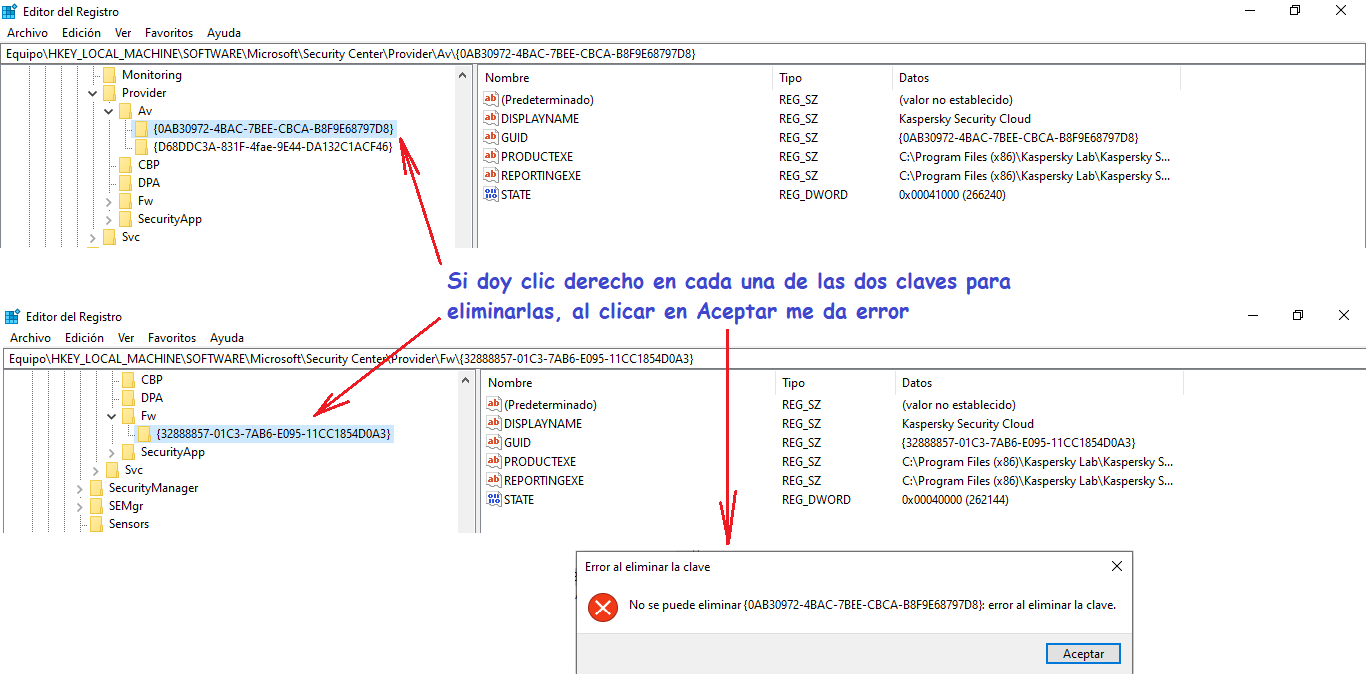Expand the Svc key in bottom window
The width and height of the screenshot is (1366, 675).
(x=96, y=470)
